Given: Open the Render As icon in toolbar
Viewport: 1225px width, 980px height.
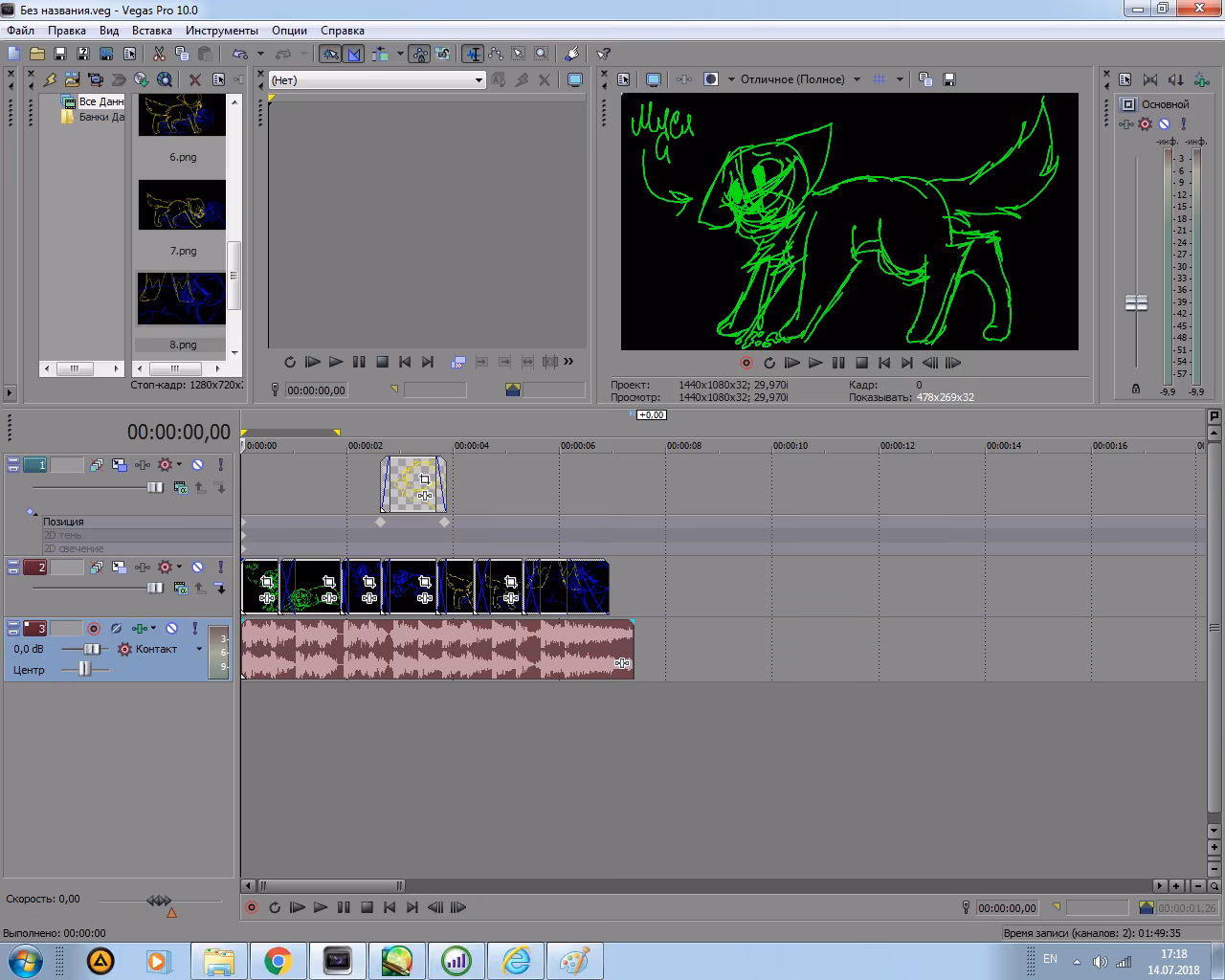Looking at the screenshot, I should [106, 54].
